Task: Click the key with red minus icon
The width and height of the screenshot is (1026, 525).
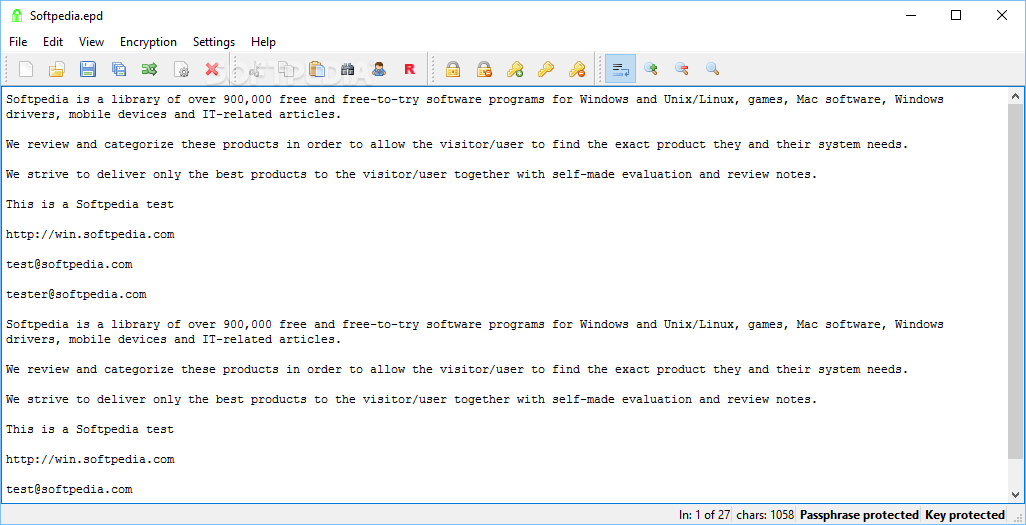Action: (577, 69)
